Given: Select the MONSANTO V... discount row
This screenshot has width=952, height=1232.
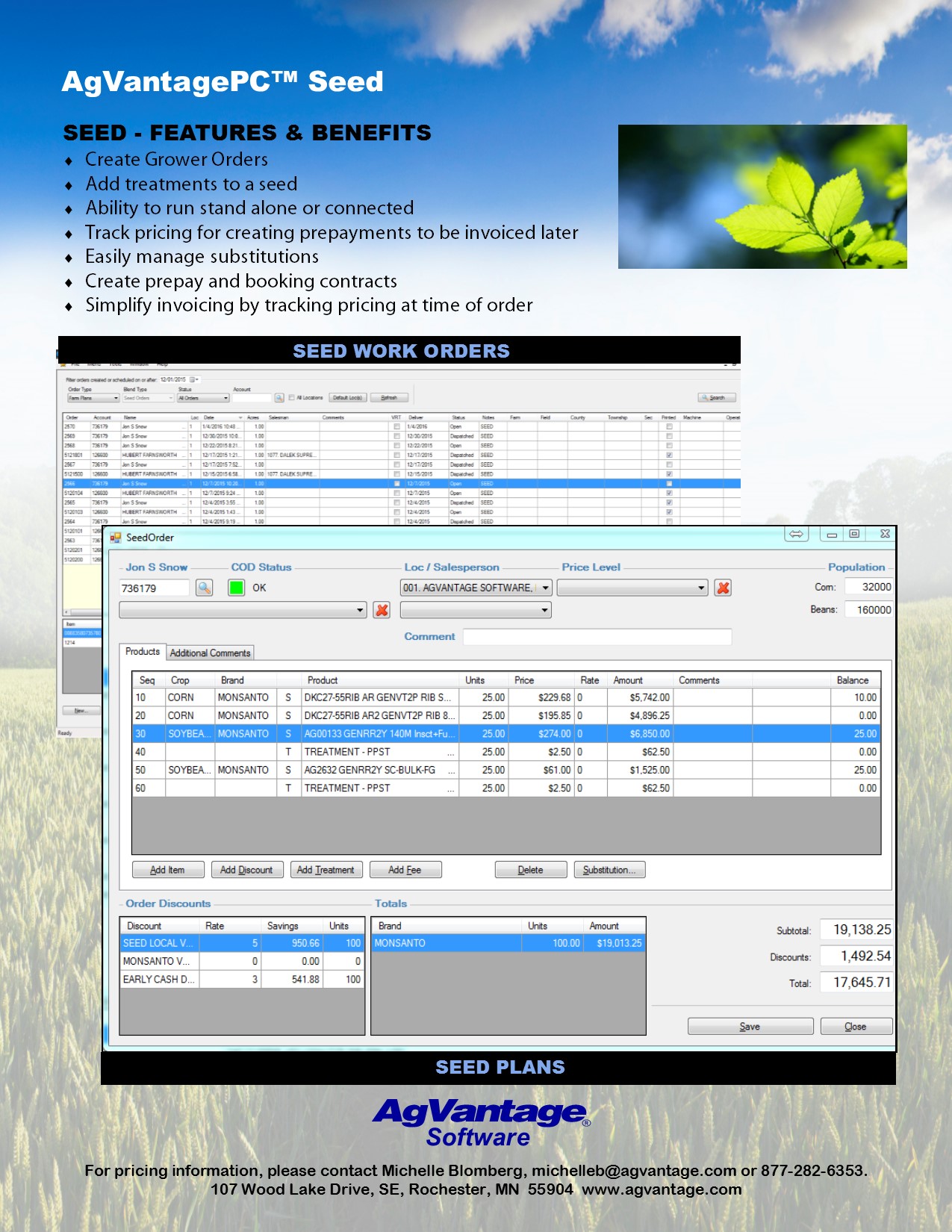Looking at the screenshot, I should point(242,961).
